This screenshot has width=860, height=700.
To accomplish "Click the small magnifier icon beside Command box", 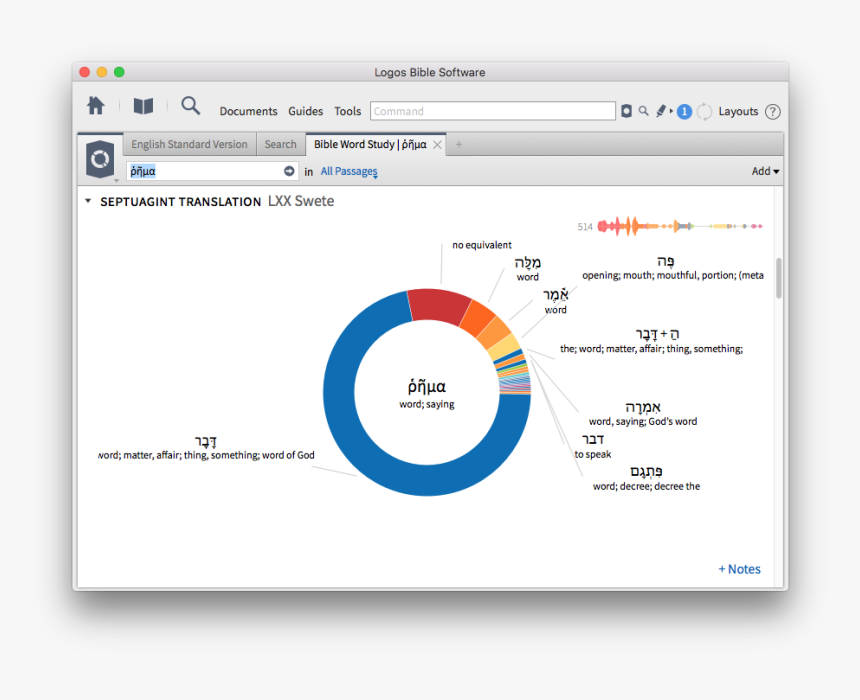I will [643, 111].
